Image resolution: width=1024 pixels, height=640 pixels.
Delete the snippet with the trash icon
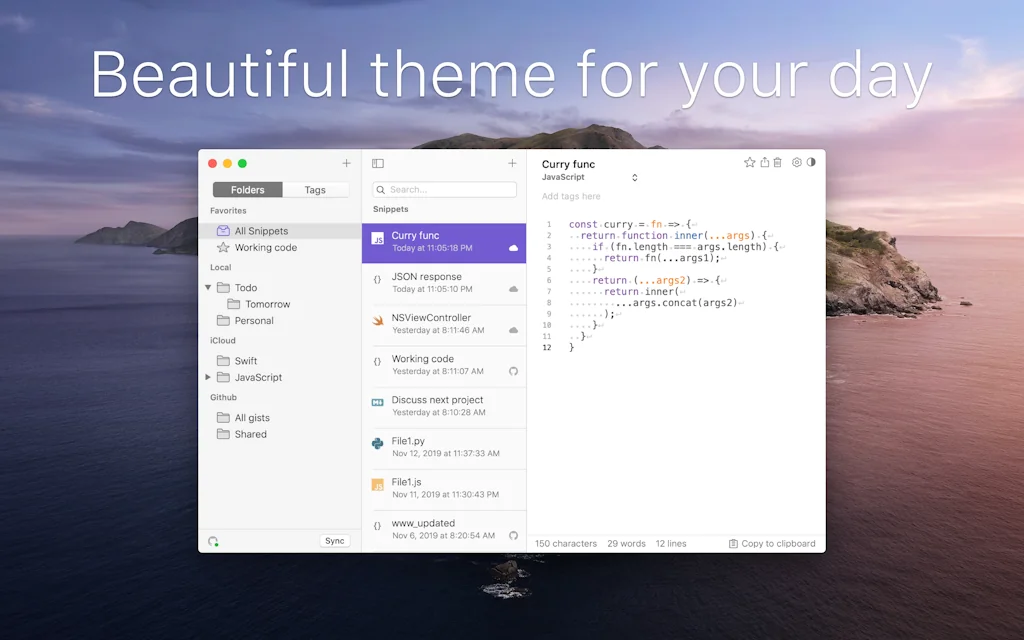(x=778, y=163)
